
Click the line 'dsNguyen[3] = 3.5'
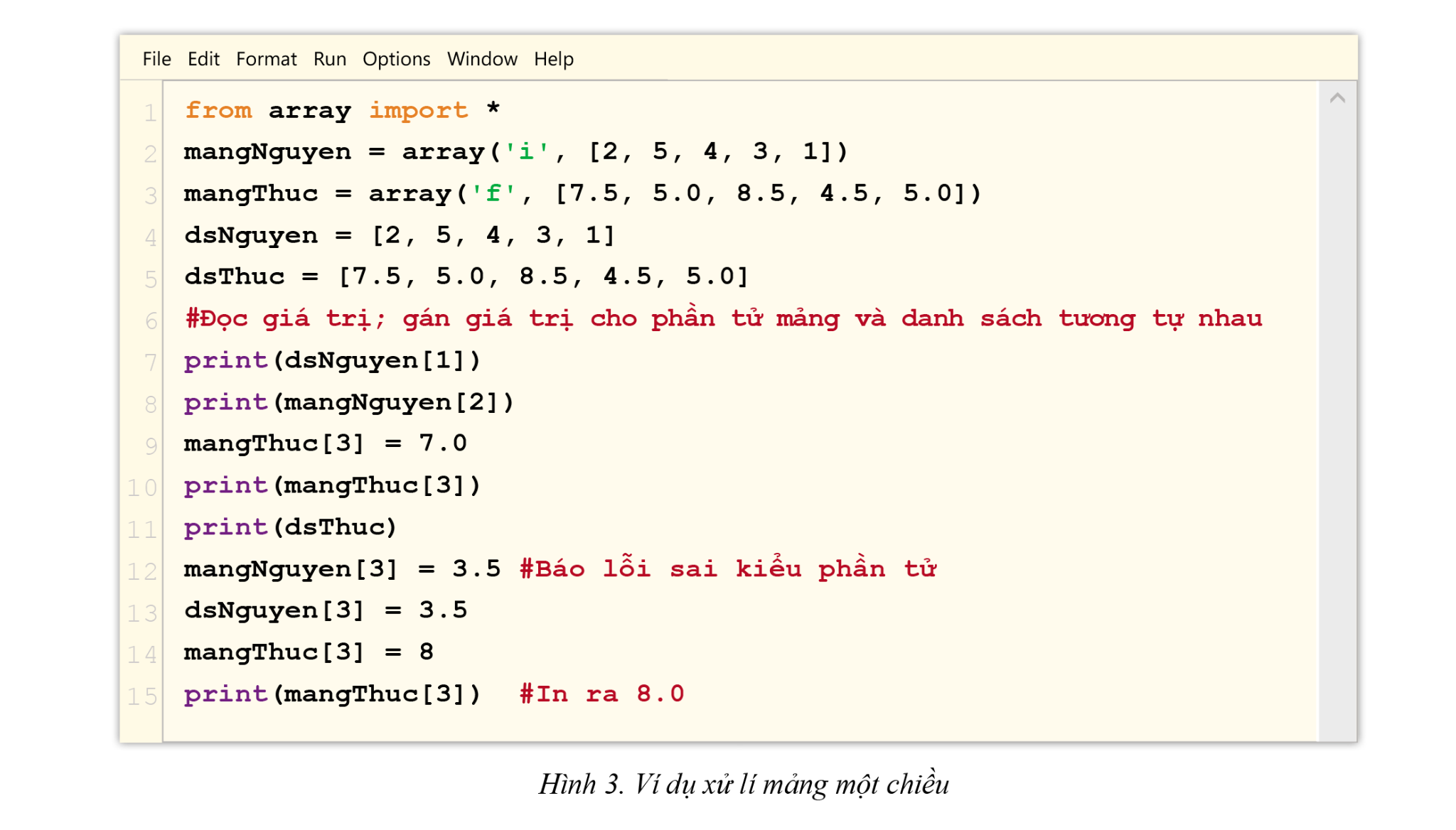coord(325,610)
